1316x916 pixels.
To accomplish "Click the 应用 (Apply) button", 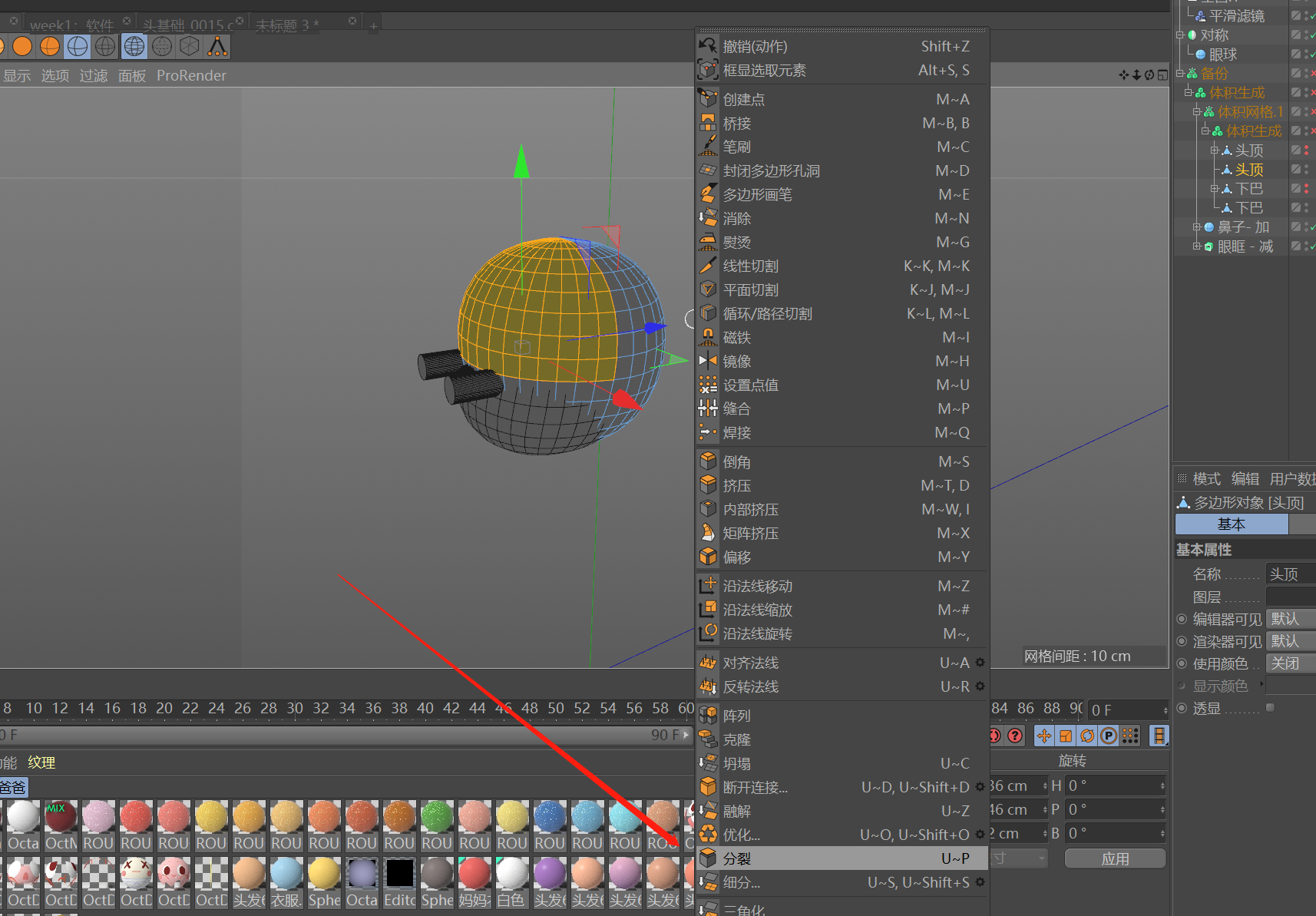I will (1115, 858).
